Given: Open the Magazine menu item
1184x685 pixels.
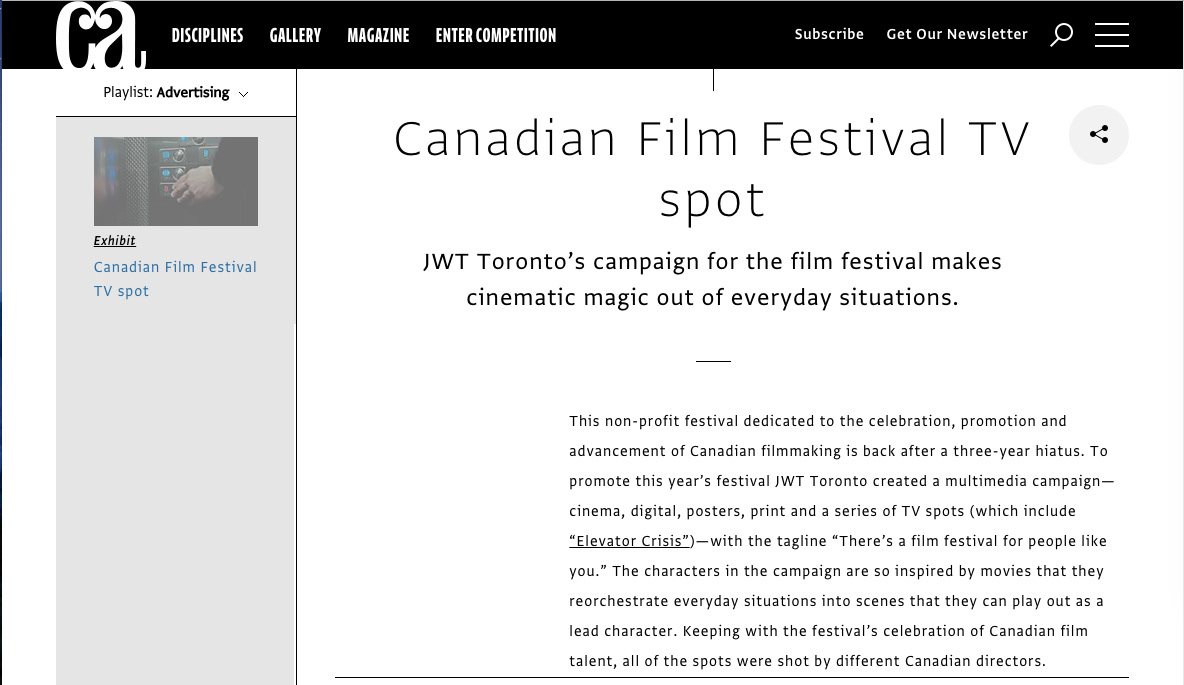Looking at the screenshot, I should coord(378,35).
